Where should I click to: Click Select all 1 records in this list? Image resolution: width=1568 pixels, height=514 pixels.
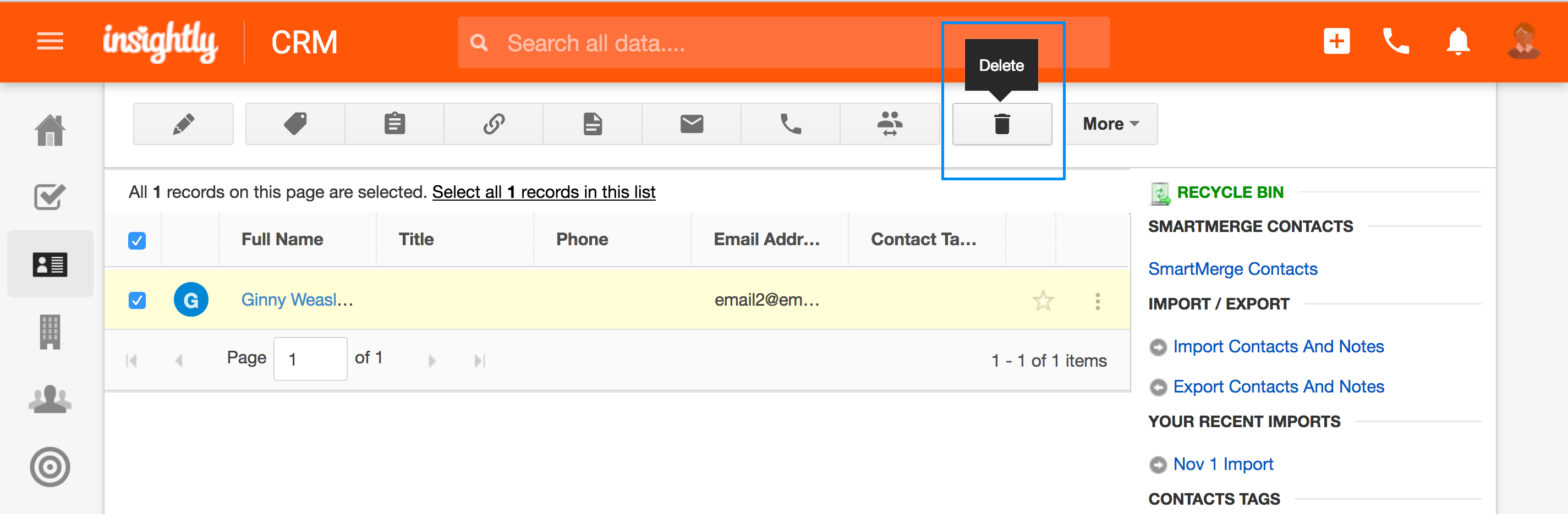point(544,192)
